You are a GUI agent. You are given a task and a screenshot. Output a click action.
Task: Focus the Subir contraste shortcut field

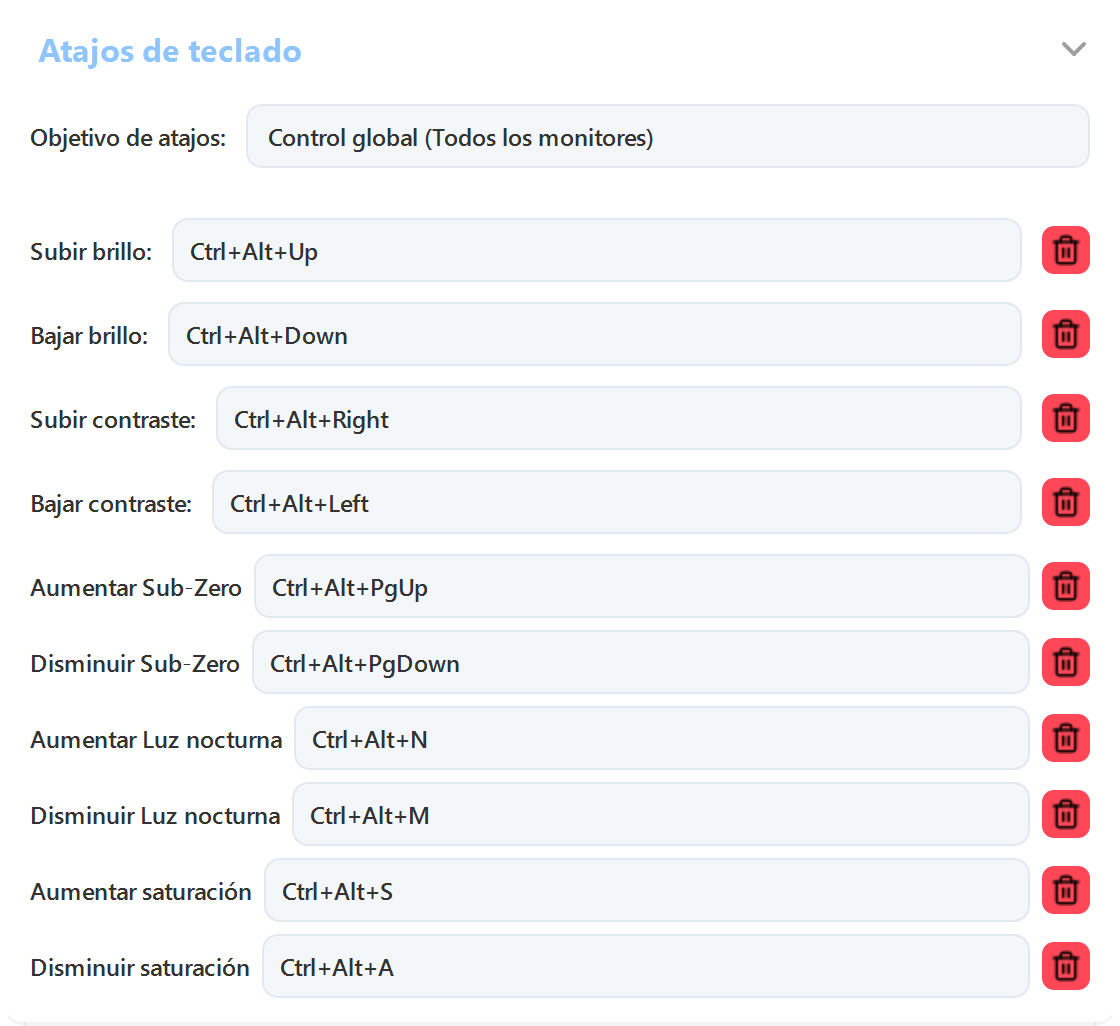coord(619,418)
